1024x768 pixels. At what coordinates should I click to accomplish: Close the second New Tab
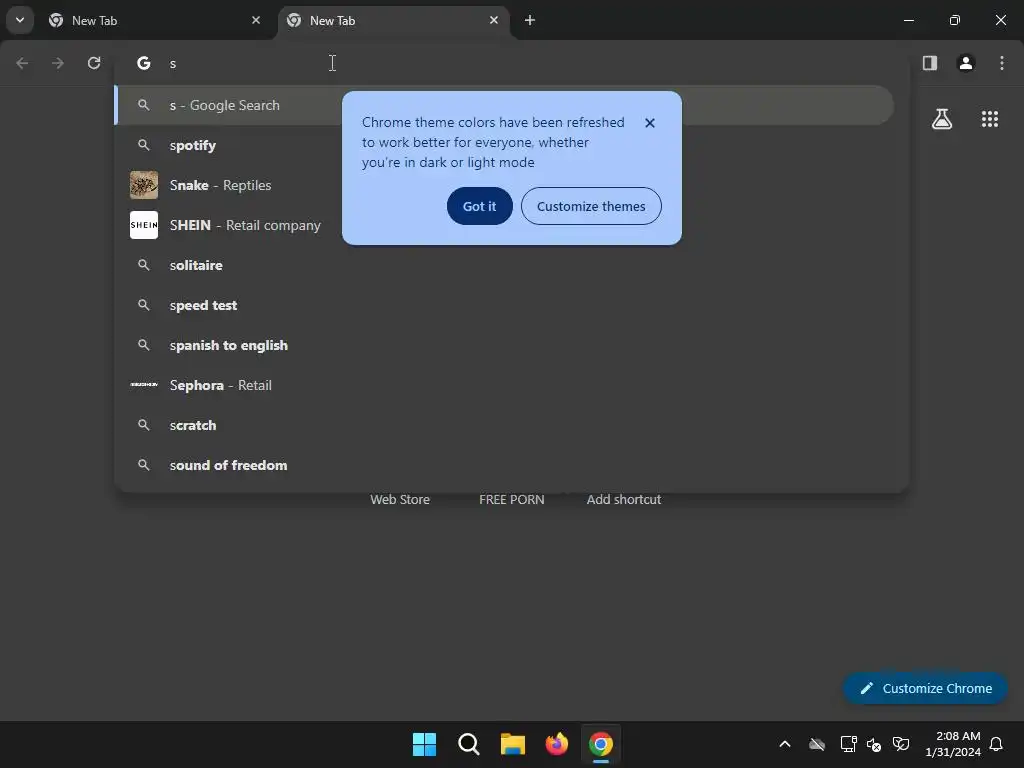(494, 20)
